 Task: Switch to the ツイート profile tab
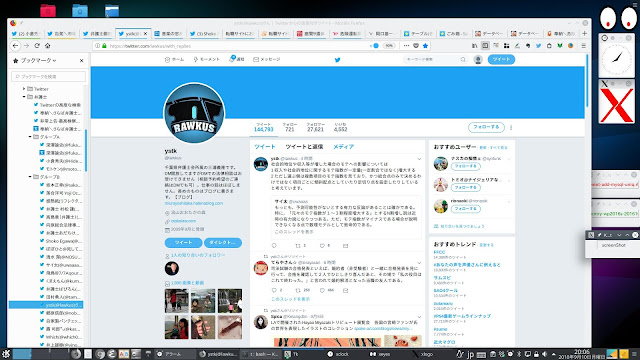click(x=264, y=147)
